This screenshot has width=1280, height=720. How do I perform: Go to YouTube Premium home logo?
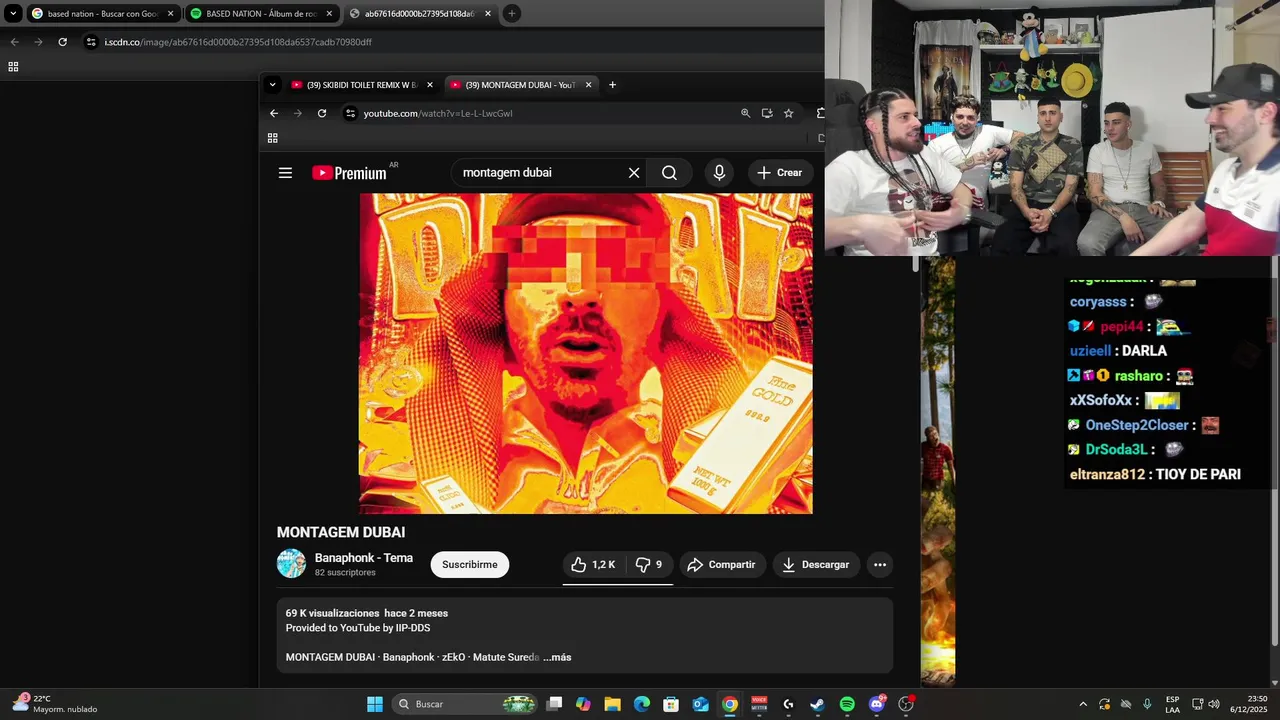349,173
